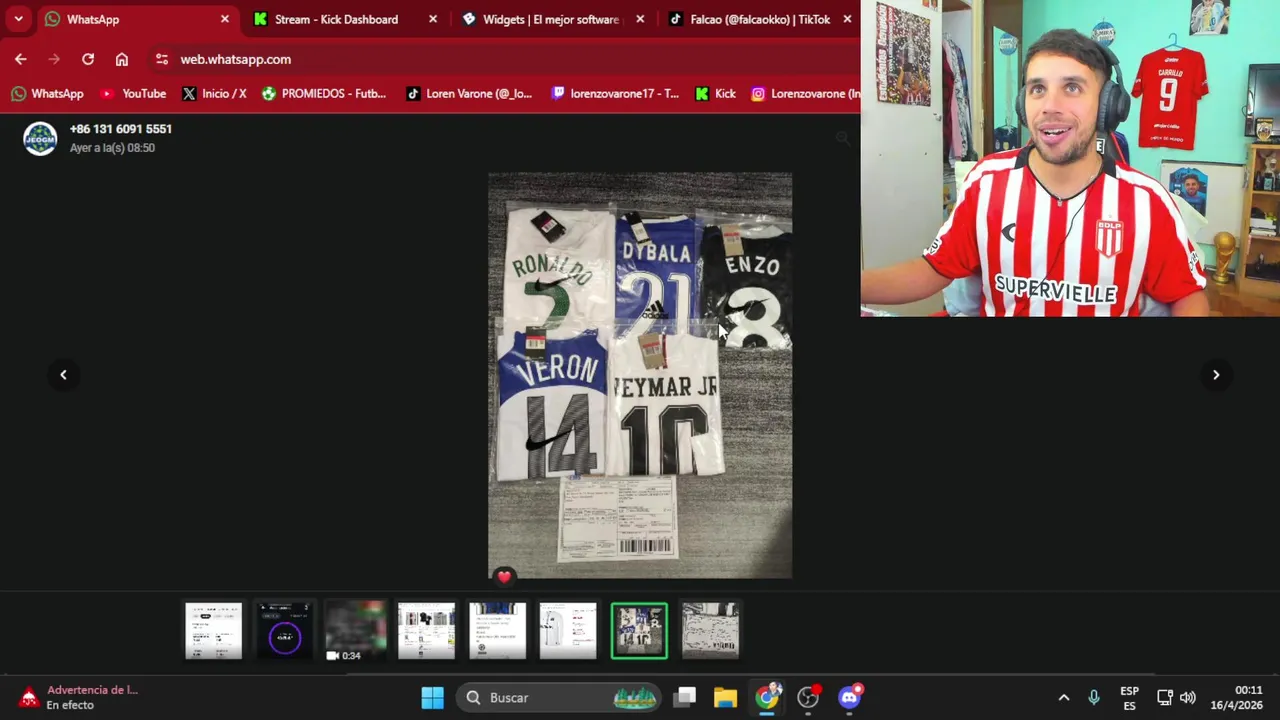Click the main jerseys photo

640,375
